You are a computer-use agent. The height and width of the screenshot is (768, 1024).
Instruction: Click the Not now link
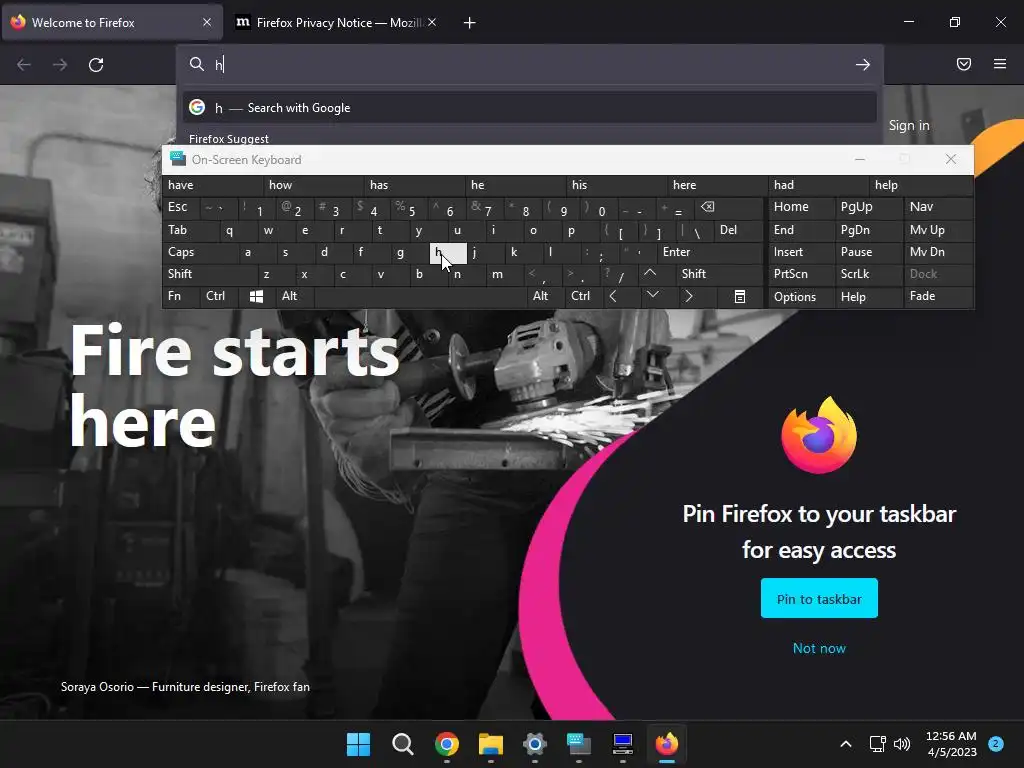(x=819, y=648)
